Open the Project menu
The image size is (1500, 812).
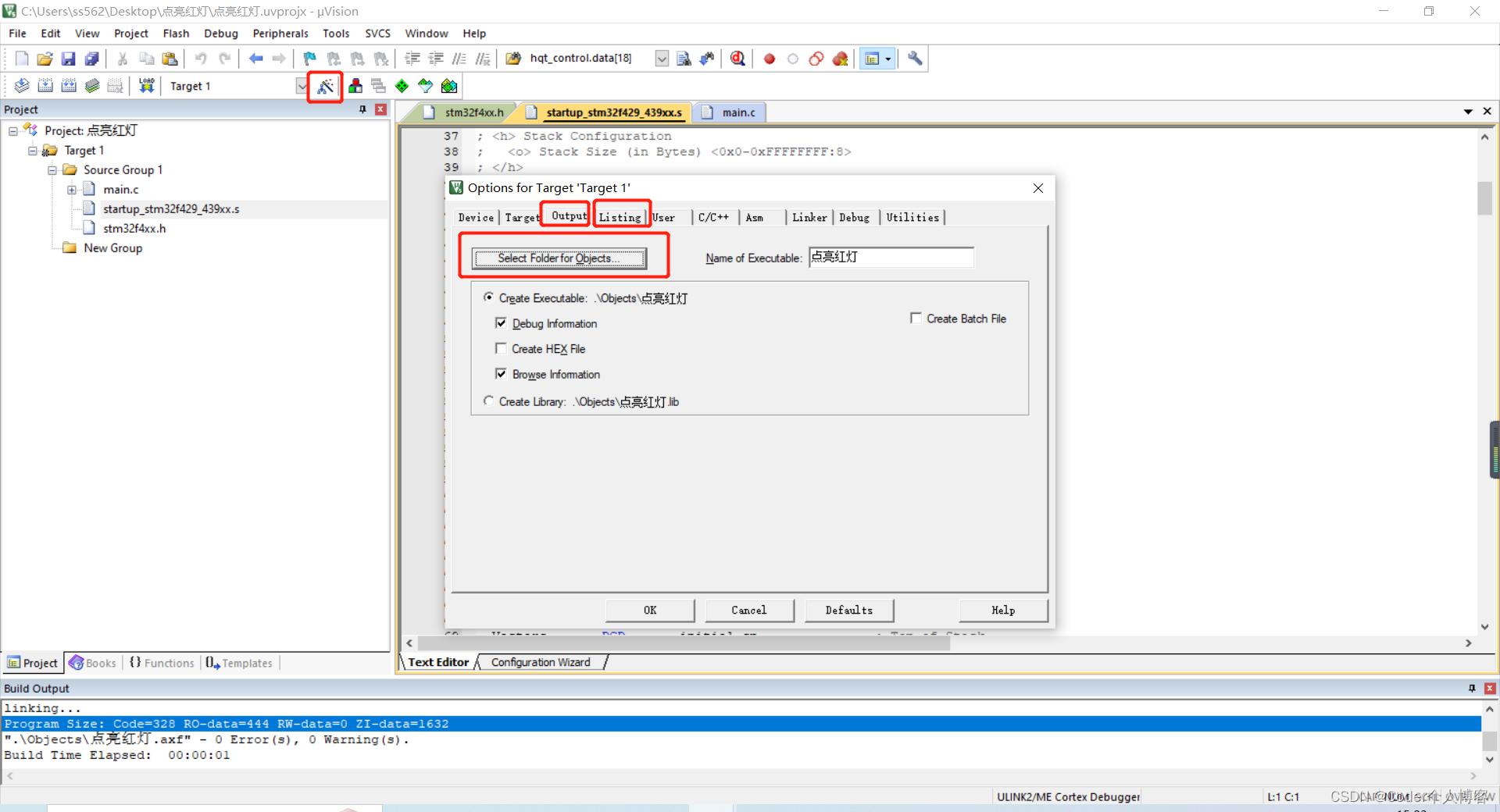130,34
